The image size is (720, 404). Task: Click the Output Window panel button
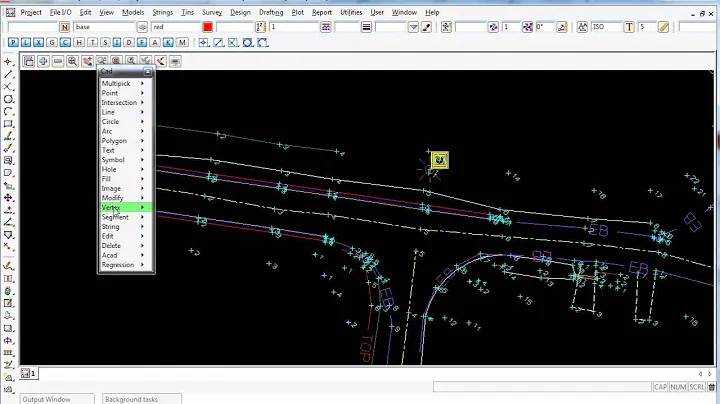pyautogui.click(x=57, y=399)
